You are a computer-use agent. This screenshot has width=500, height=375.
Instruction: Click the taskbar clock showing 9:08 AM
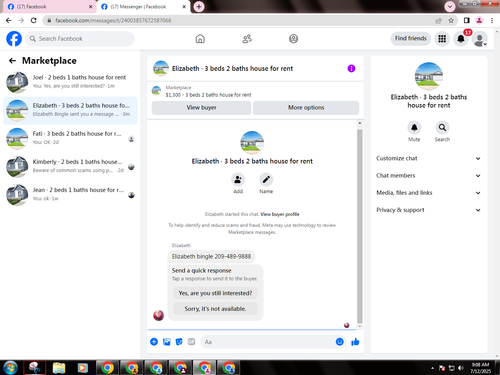point(480,368)
